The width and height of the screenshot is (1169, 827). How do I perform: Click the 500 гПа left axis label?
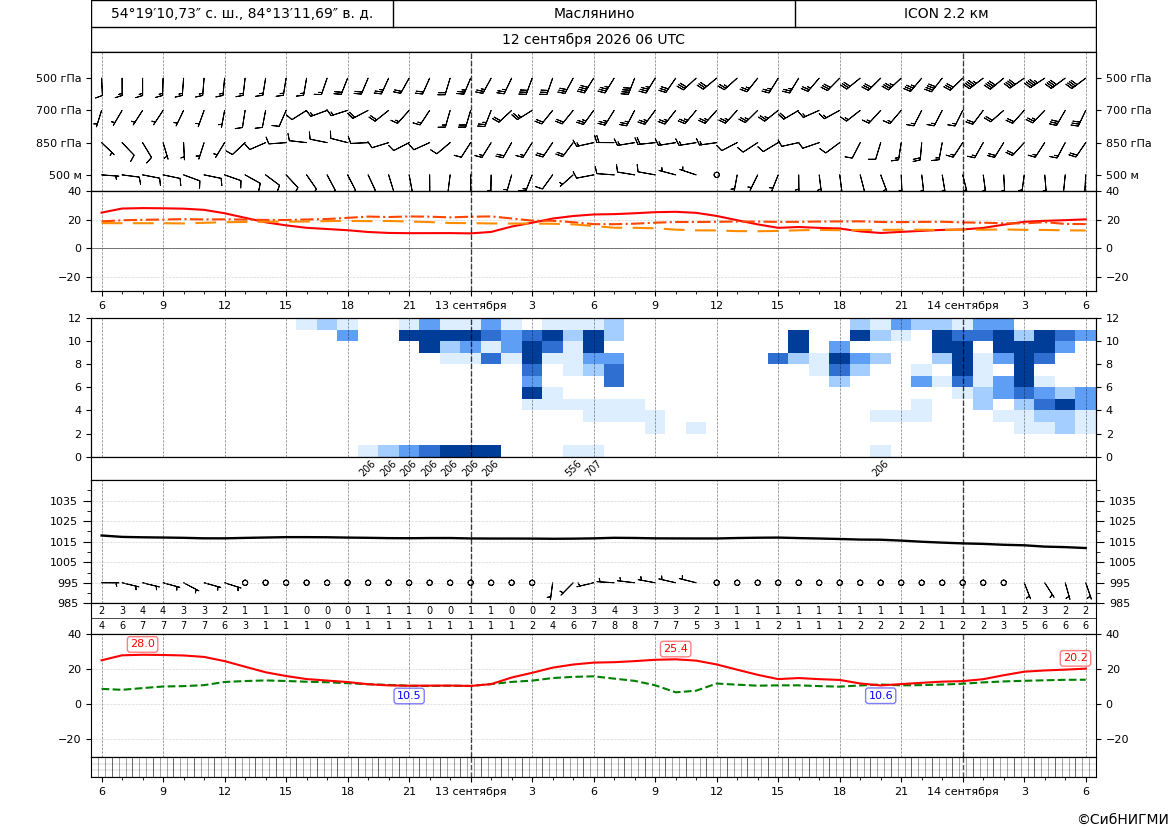pos(59,78)
